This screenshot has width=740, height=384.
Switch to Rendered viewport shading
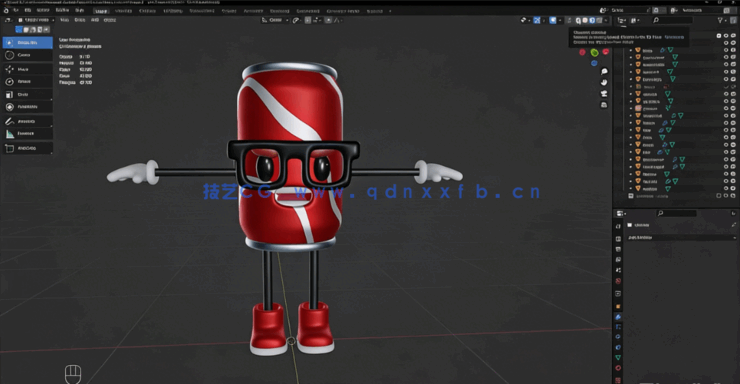[x=599, y=20]
